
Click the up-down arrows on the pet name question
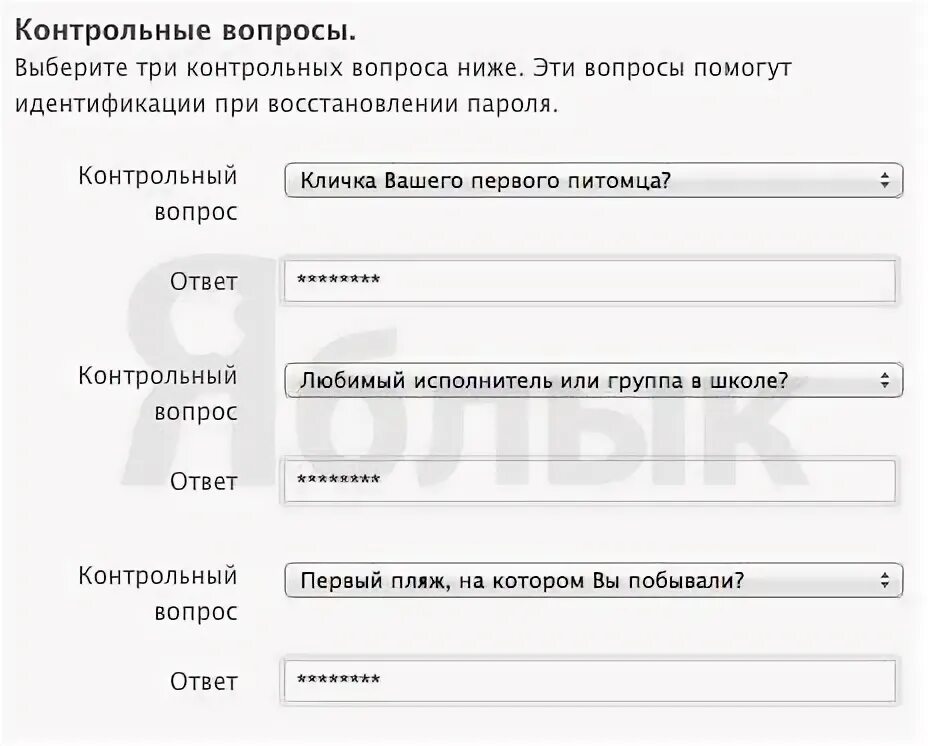(885, 181)
